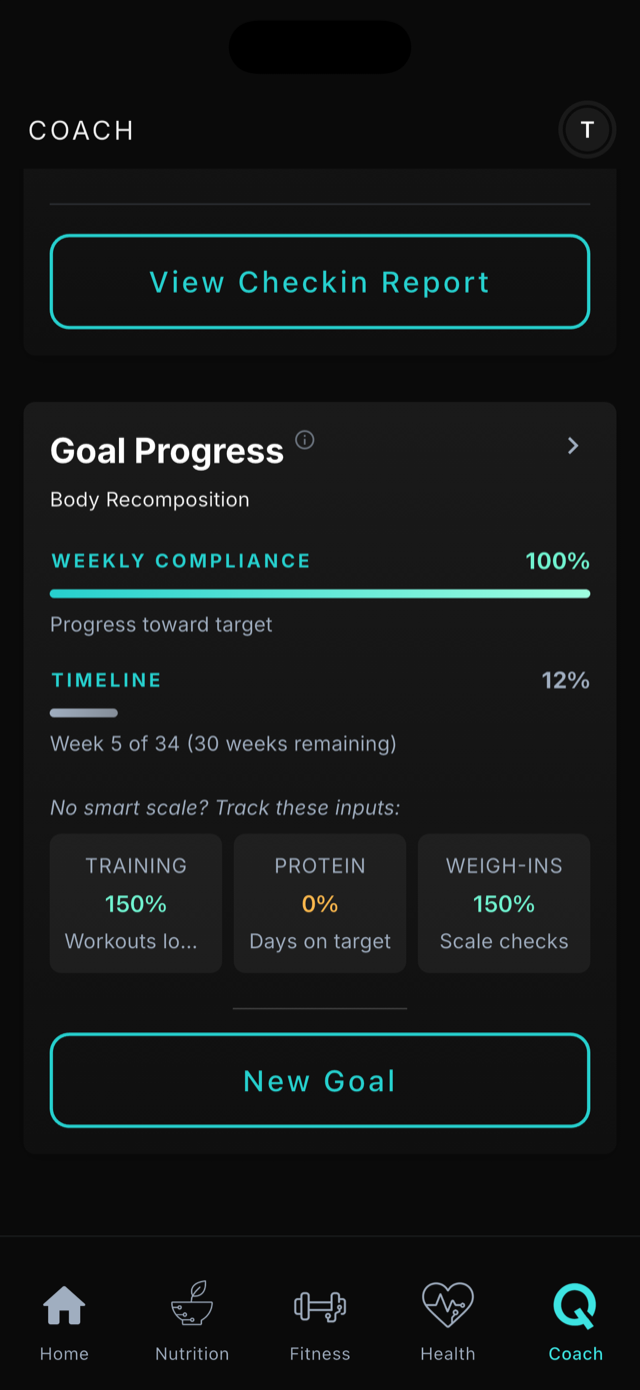Expand the Body Recomposition goal section
This screenshot has height=1390, width=640.
pos(149,499)
